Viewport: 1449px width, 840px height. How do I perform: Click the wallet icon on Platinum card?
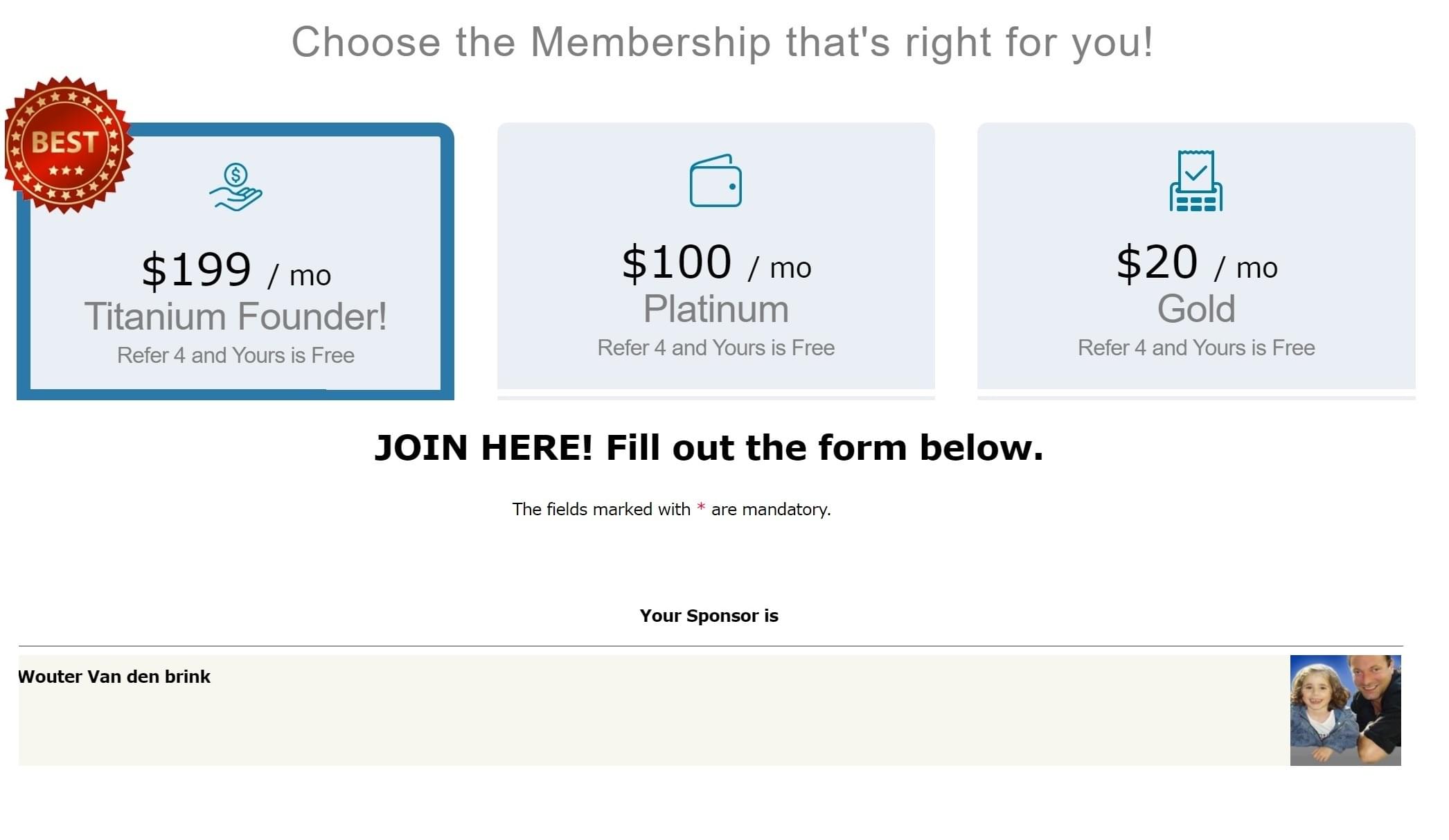tap(715, 180)
